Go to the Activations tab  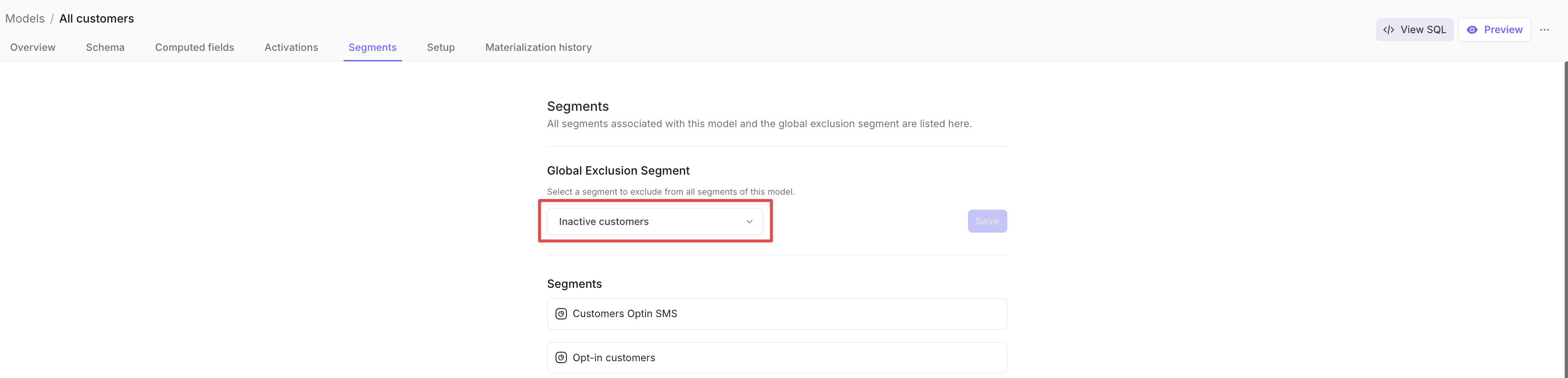click(291, 47)
